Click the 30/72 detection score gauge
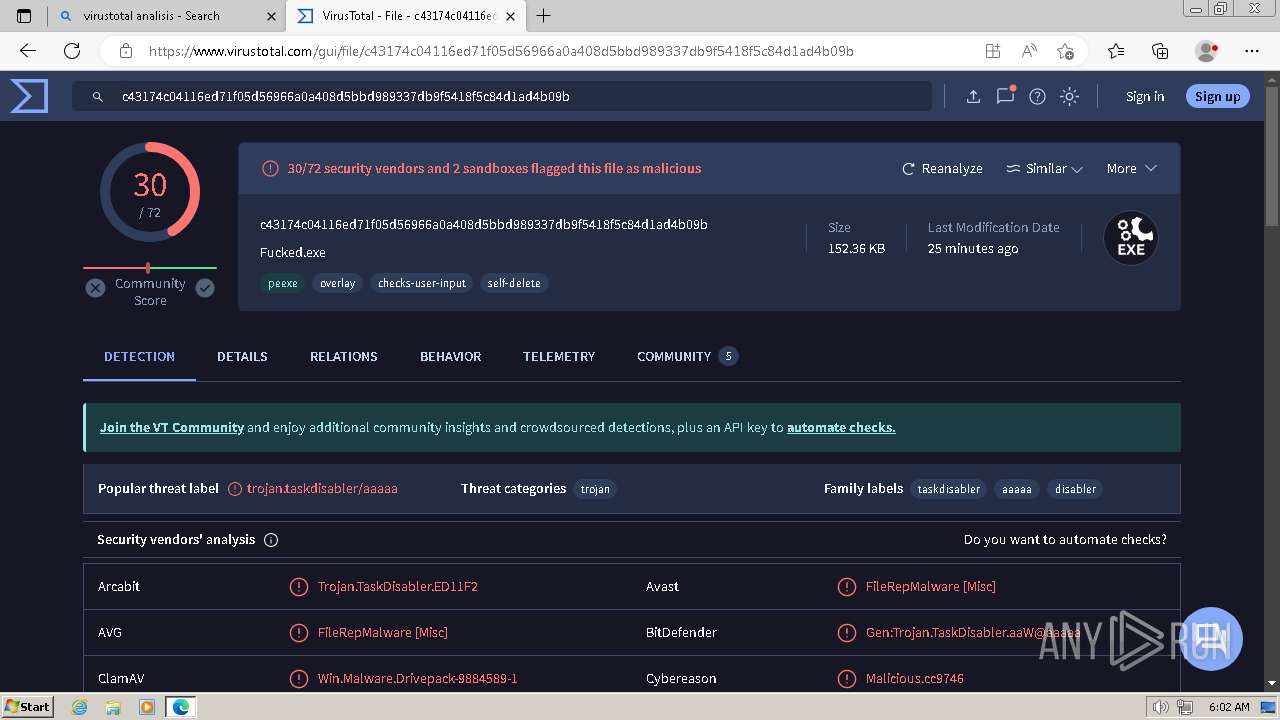This screenshot has height=720, width=1280. pyautogui.click(x=150, y=192)
